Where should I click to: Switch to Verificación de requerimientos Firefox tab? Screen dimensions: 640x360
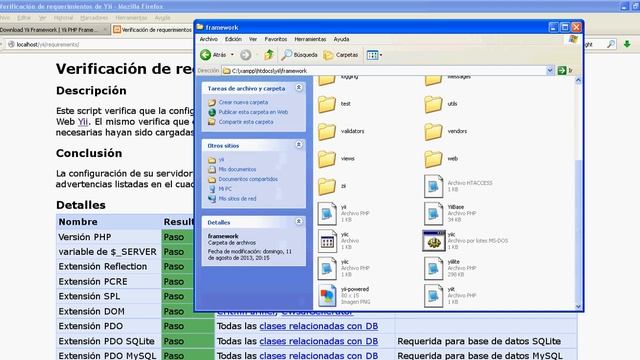[x=152, y=30]
